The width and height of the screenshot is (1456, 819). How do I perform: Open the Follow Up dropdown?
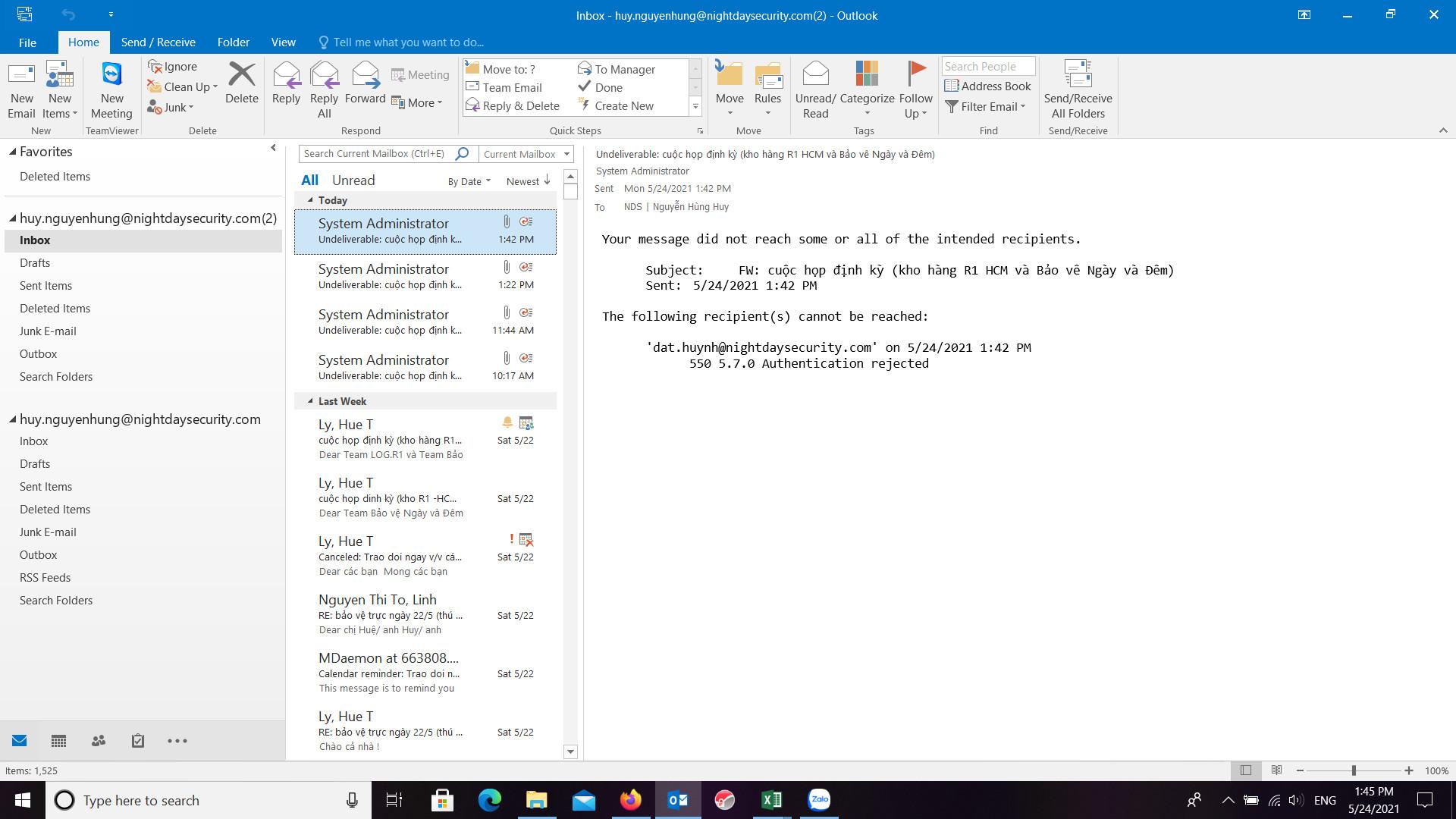pyautogui.click(x=915, y=89)
